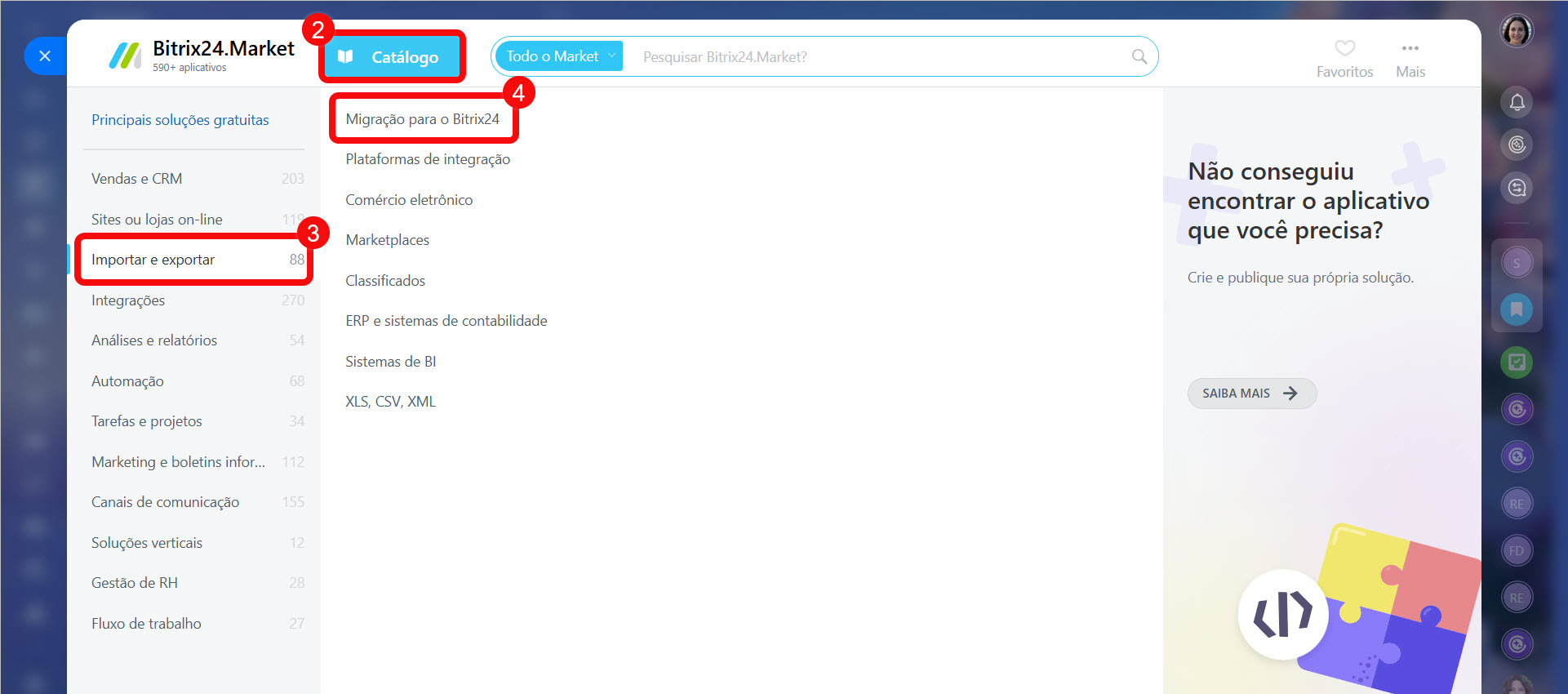The width and height of the screenshot is (1568, 694).
Task: Select Canais de comunicação category
Action: click(198, 502)
